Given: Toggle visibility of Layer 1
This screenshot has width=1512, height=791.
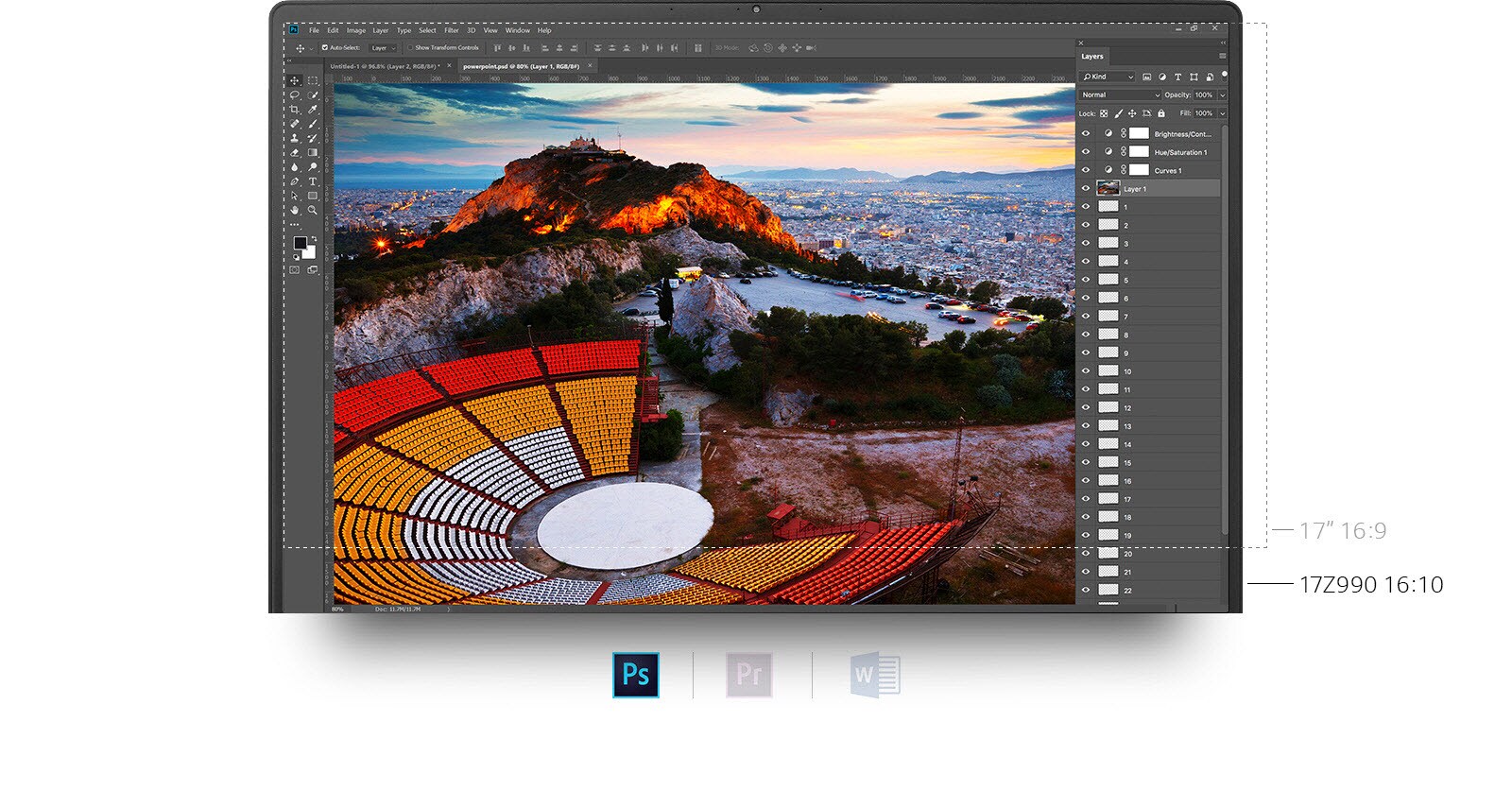Looking at the screenshot, I should (x=1085, y=188).
